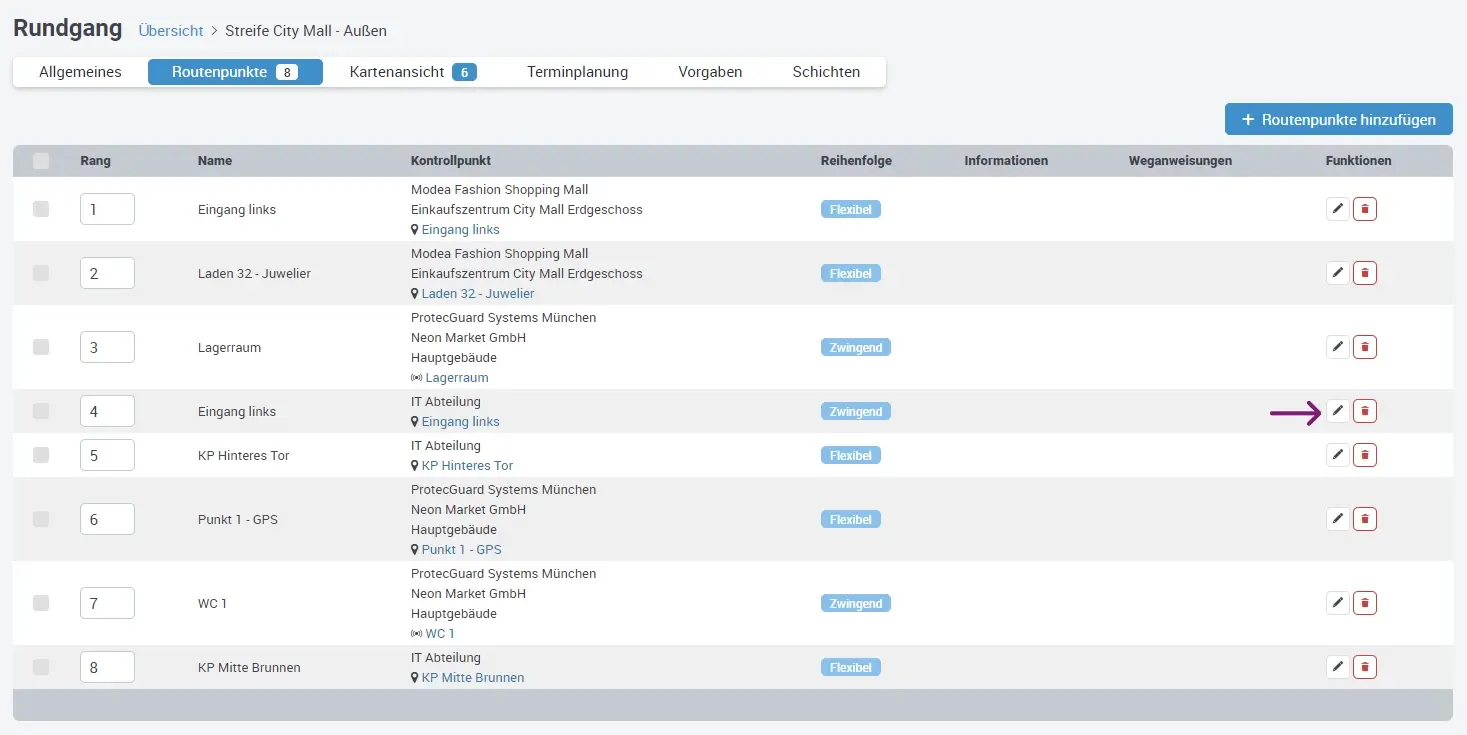Screen dimensions: 1467x735
Task: Open the Terminplanung tab
Action: 577,72
